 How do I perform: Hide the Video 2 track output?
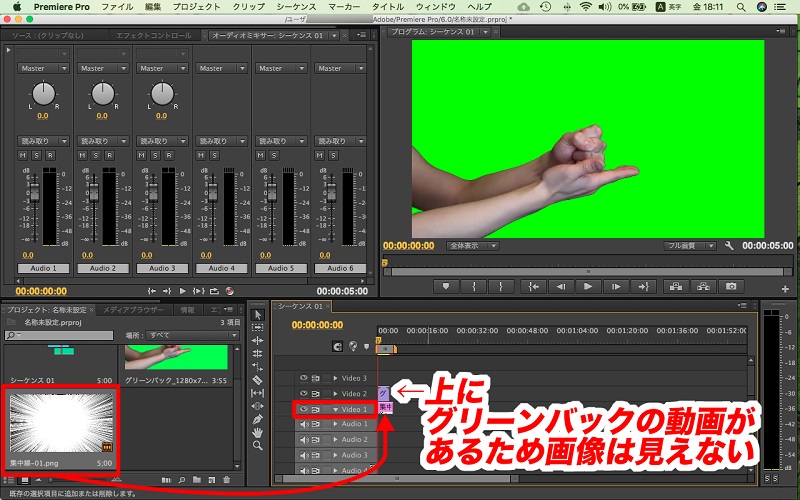304,393
